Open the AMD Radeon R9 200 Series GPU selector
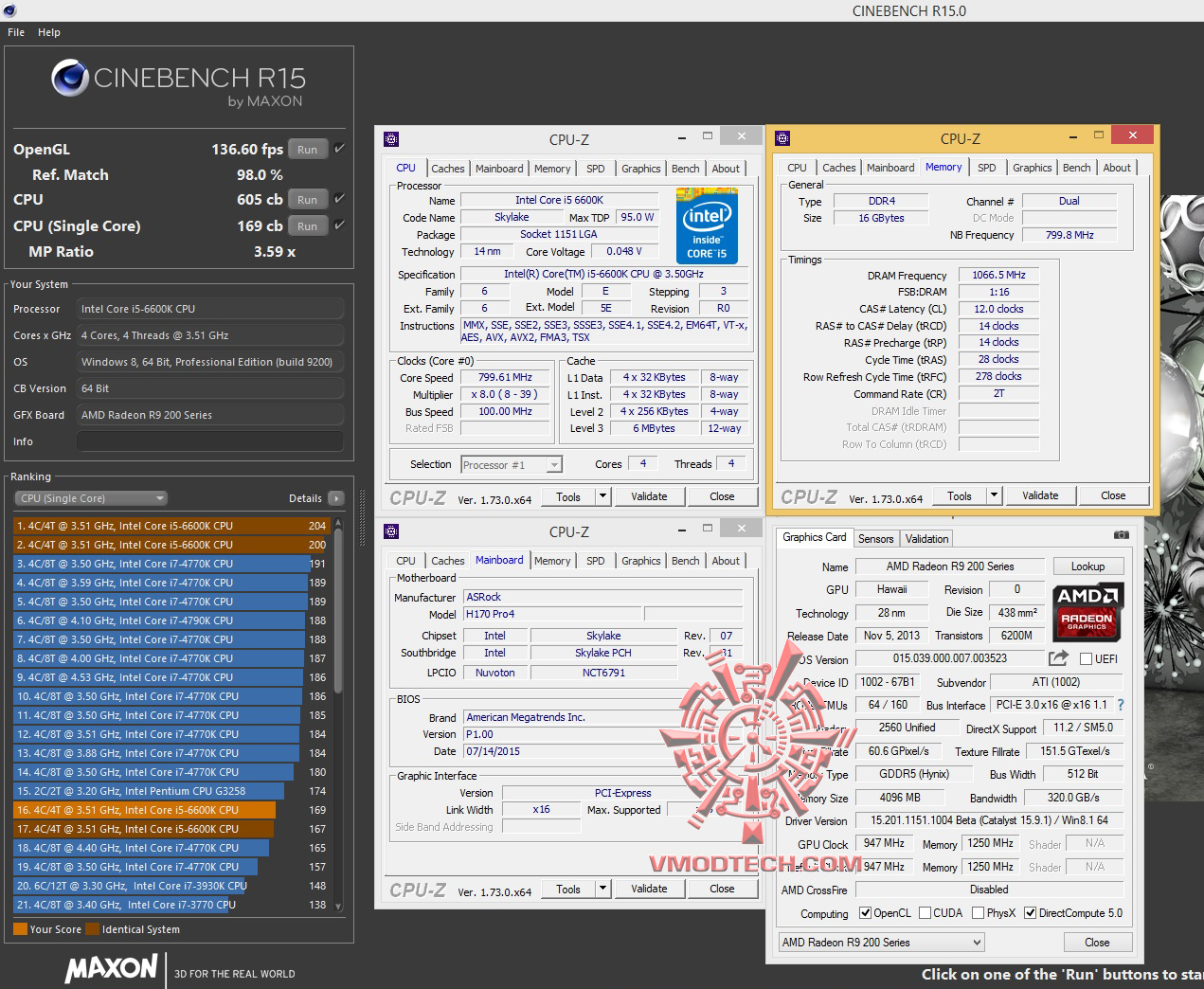Screen dimensions: 1204x989 (881, 943)
